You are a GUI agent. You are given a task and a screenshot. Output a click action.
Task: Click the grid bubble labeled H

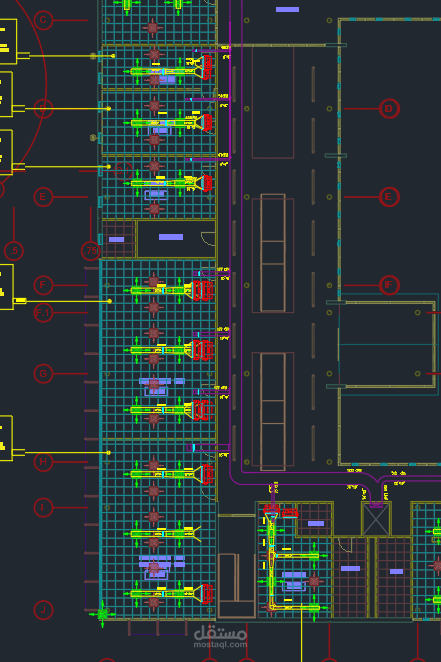43,461
